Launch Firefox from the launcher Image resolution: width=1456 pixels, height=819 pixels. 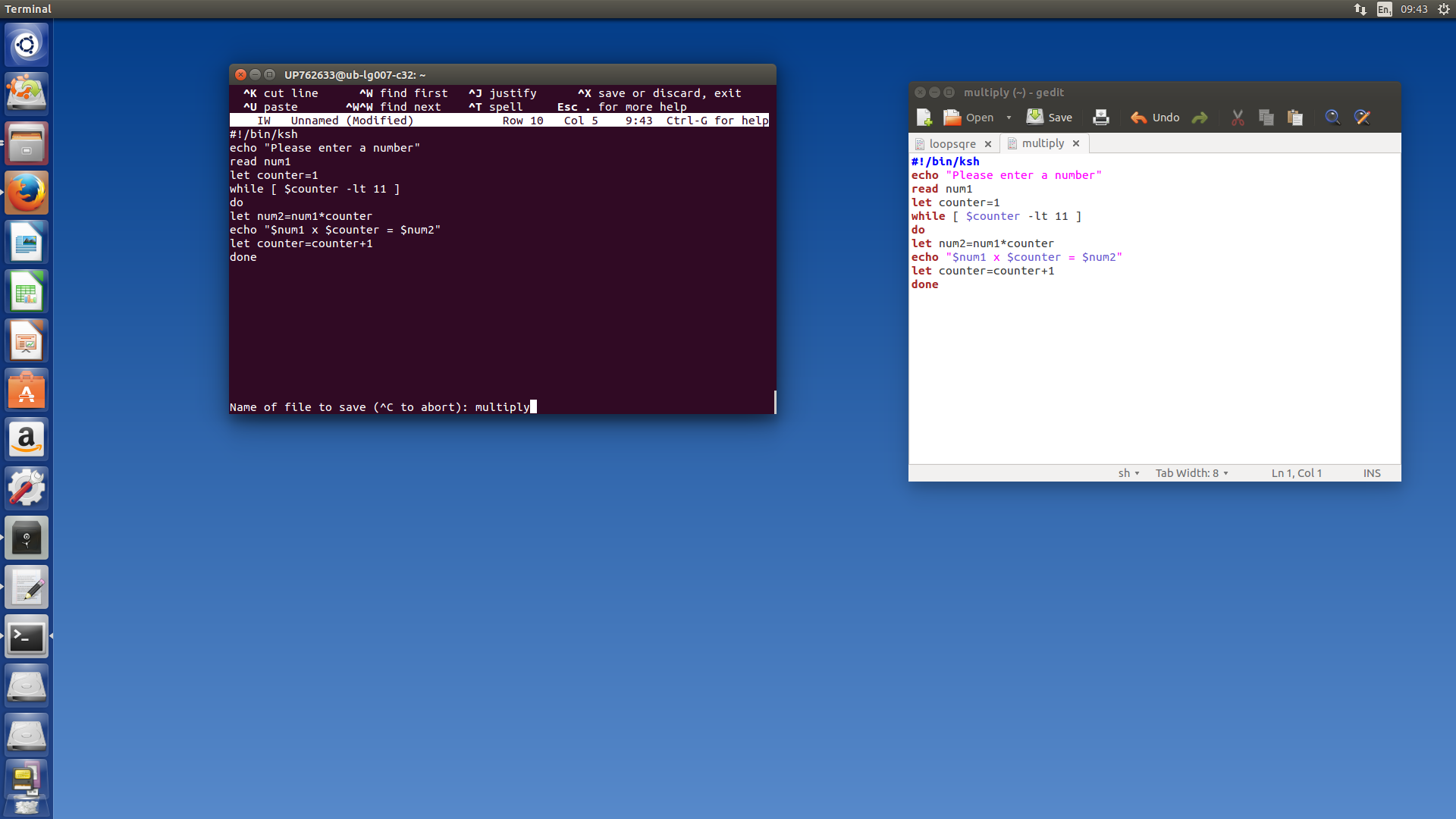tap(27, 193)
